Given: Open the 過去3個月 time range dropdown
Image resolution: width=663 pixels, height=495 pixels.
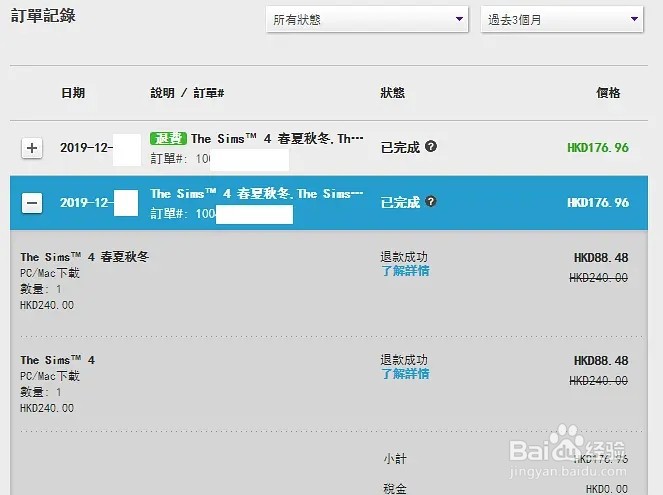Looking at the screenshot, I should [562, 19].
